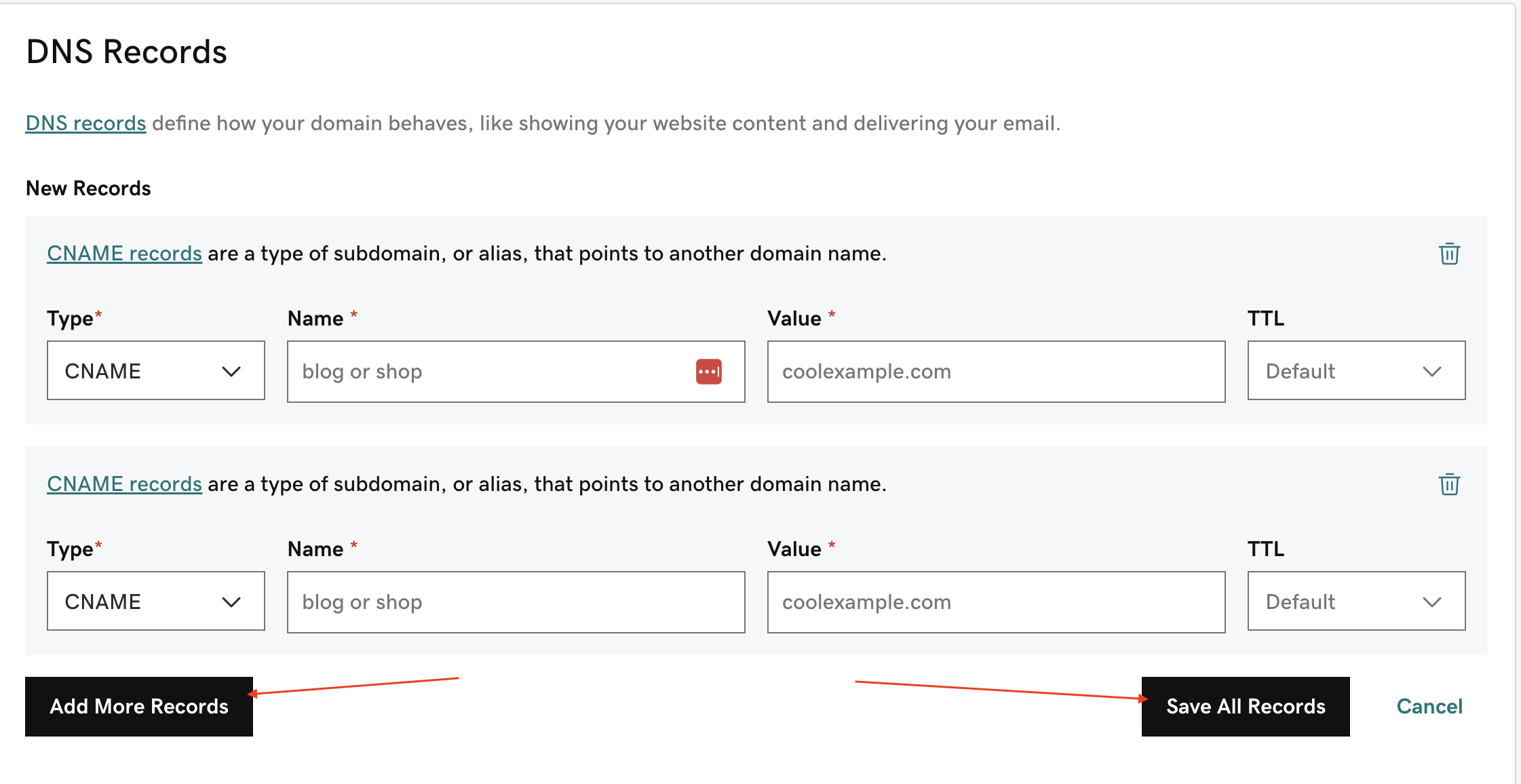Click the red password manager icon in the Name field
Image resolution: width=1521 pixels, height=784 pixels.
click(708, 372)
